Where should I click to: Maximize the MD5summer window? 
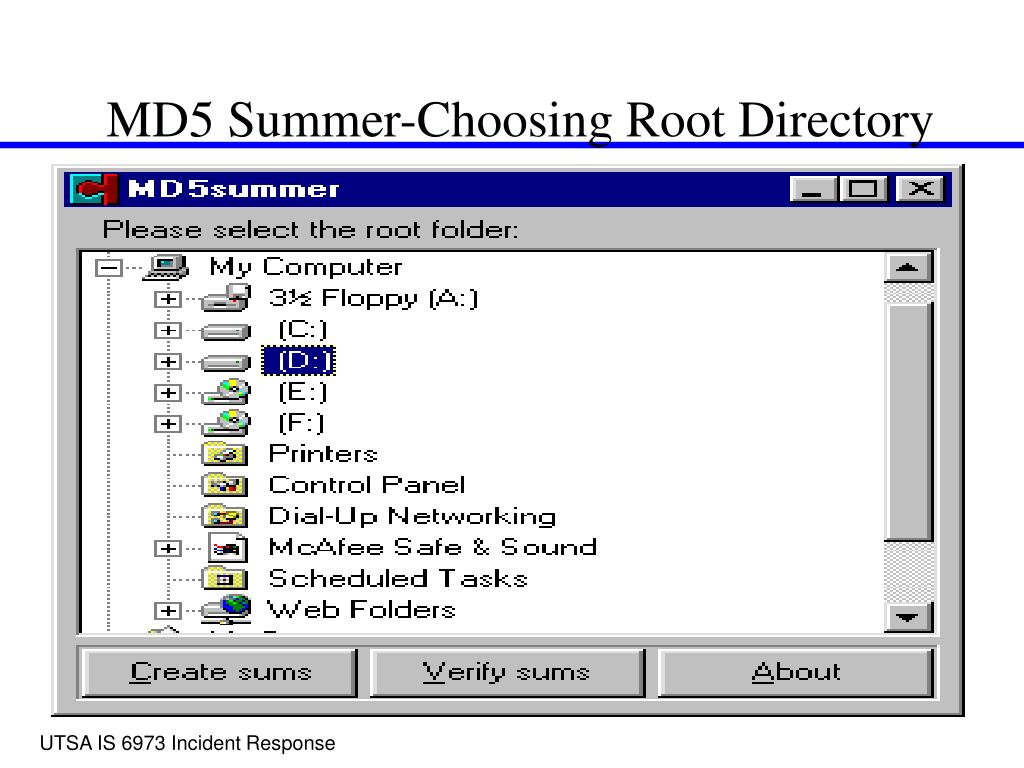pyautogui.click(x=863, y=189)
